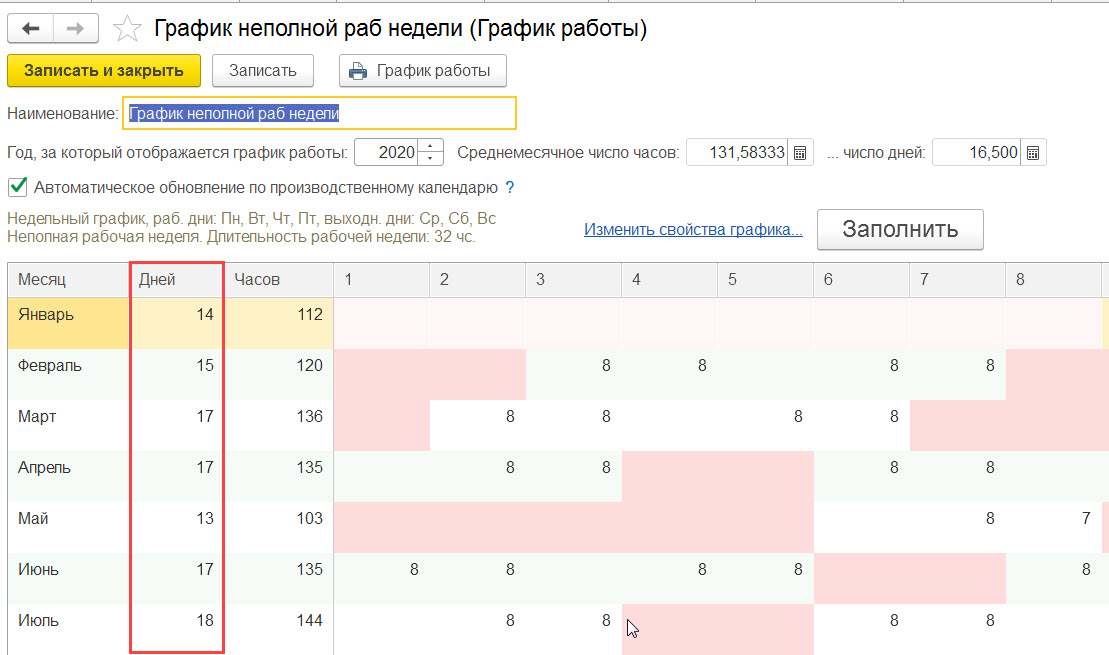Toggle automatic update by production calendar checkbox
The image size is (1109, 655).
point(18,187)
